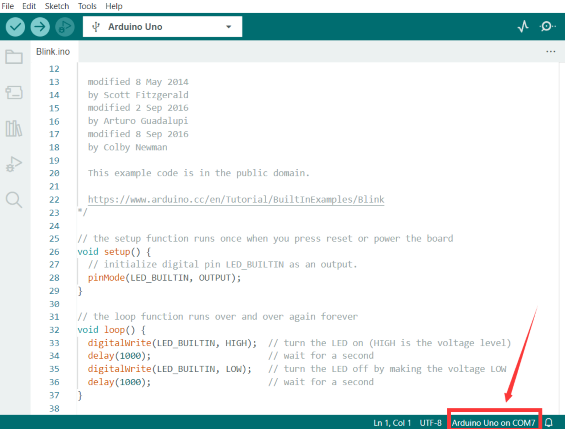Screen dimensions: 565x429
Task: Open the Sketchbook folder sidebar icon
Action: click(x=14, y=57)
